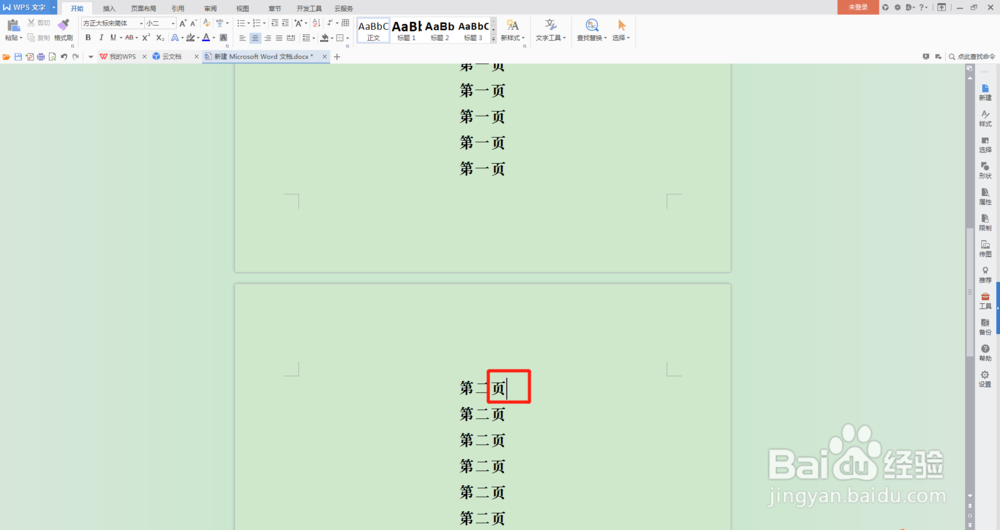This screenshot has height=530, width=1000.
Task: Toggle underline formatting
Action: pyautogui.click(x=113, y=38)
